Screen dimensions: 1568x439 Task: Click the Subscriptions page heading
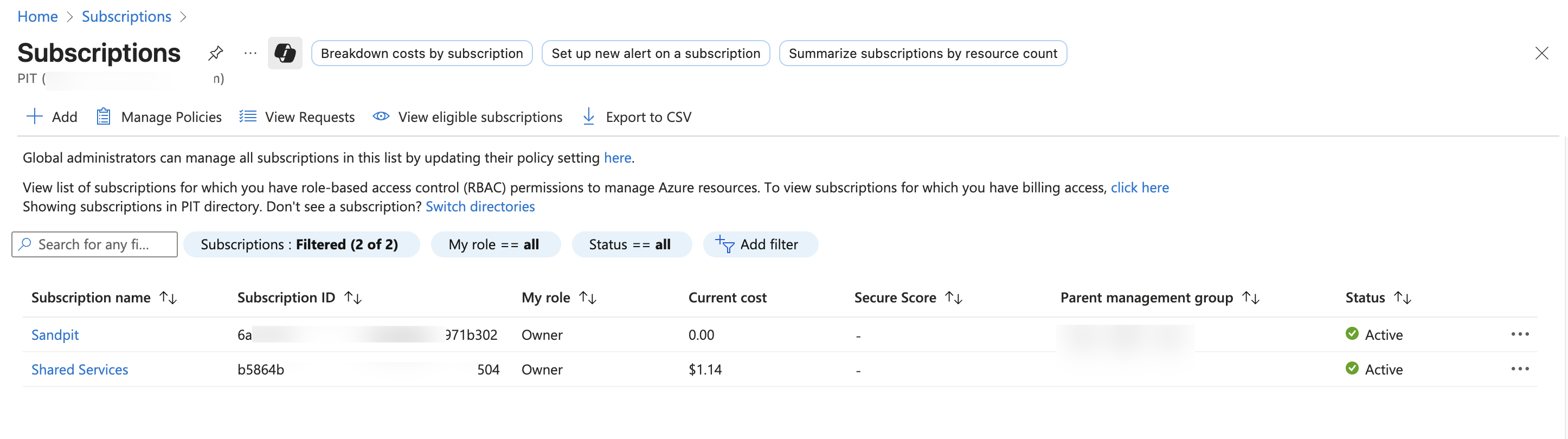point(99,53)
